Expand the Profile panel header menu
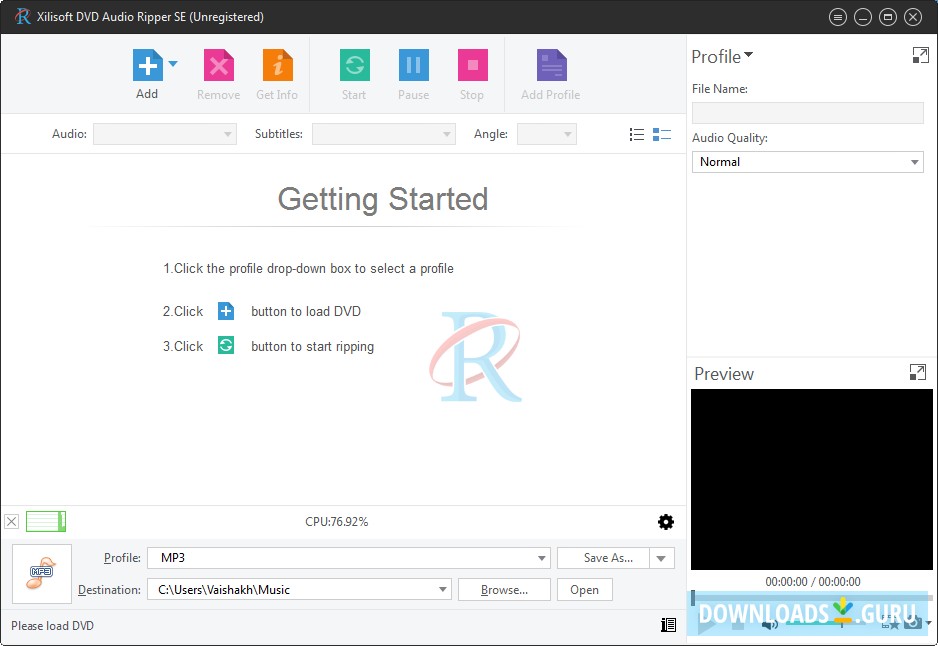This screenshot has height=646, width=938. coord(722,56)
